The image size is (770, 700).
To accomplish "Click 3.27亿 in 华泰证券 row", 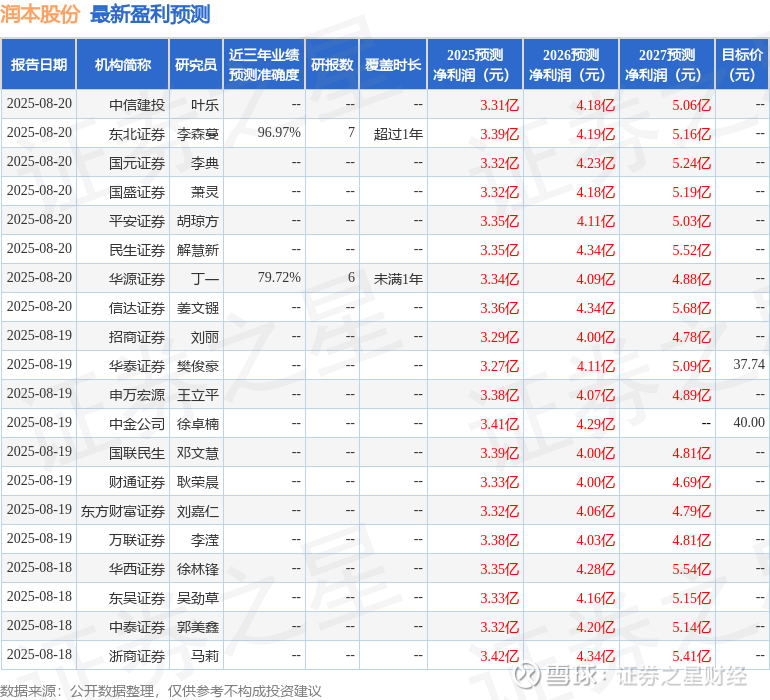I will tap(499, 366).
